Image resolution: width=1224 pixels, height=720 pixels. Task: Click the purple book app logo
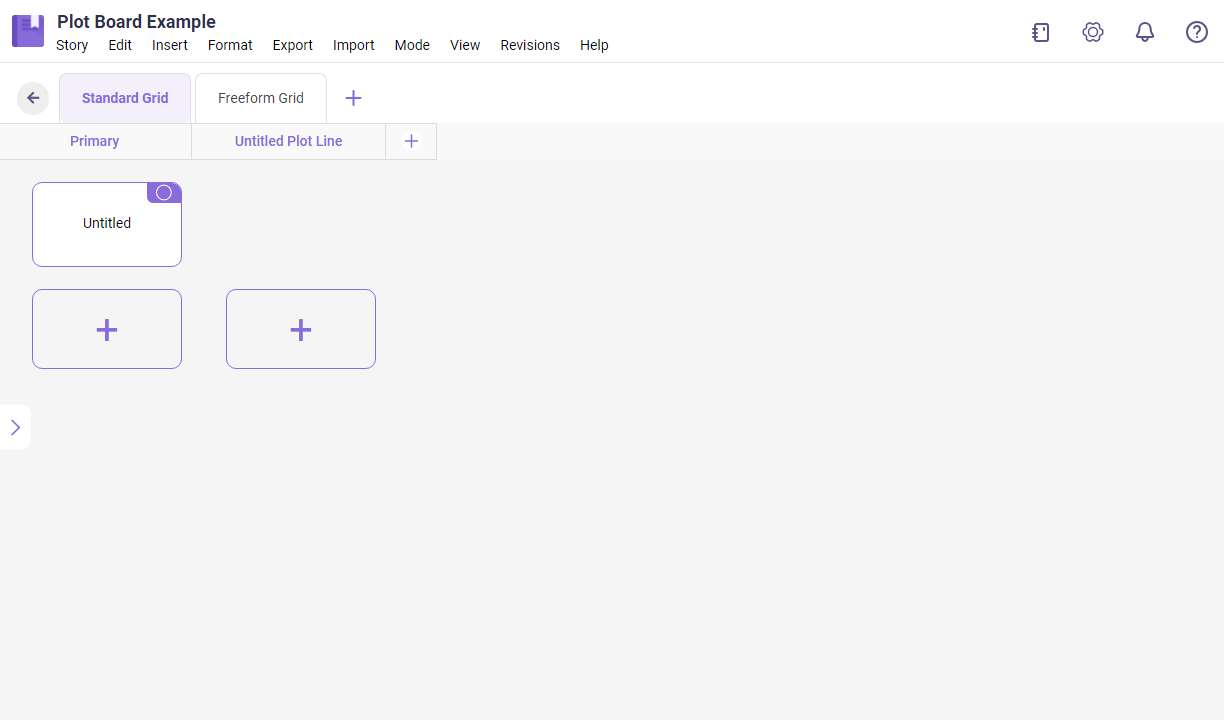[28, 31]
